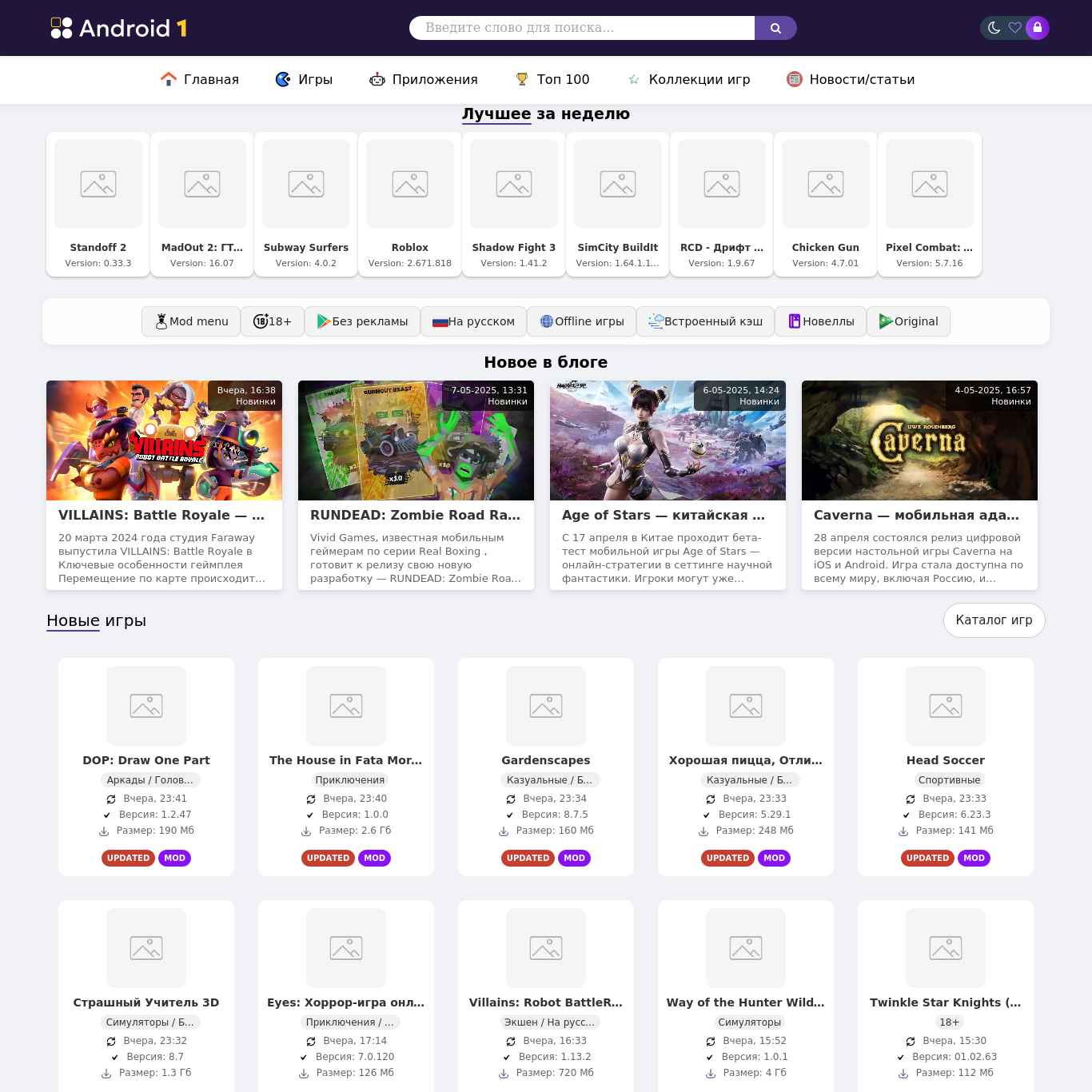Open favorites heart icon in header
The image size is (1092, 1092).
pos(1014,28)
